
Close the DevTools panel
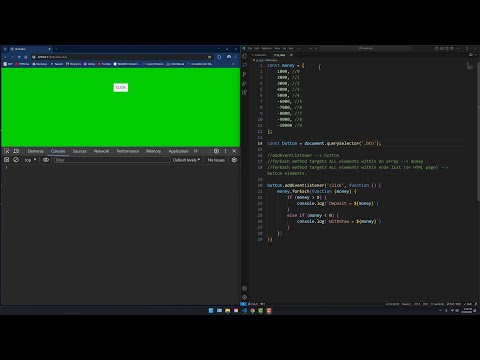tap(234, 151)
